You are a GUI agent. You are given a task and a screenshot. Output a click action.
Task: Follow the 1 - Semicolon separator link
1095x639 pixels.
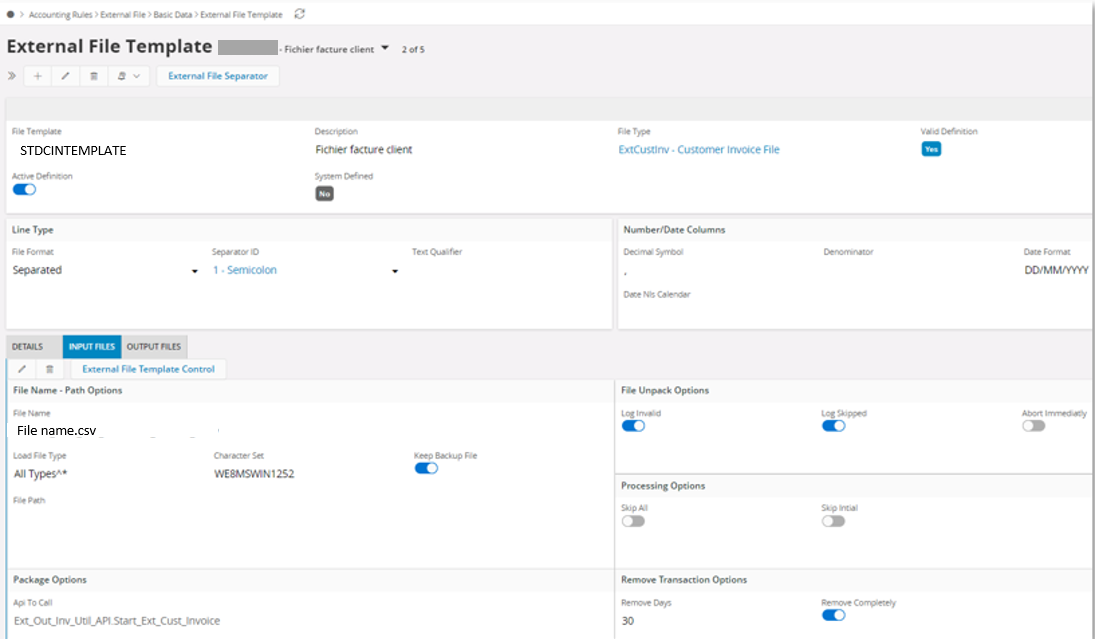(244, 270)
